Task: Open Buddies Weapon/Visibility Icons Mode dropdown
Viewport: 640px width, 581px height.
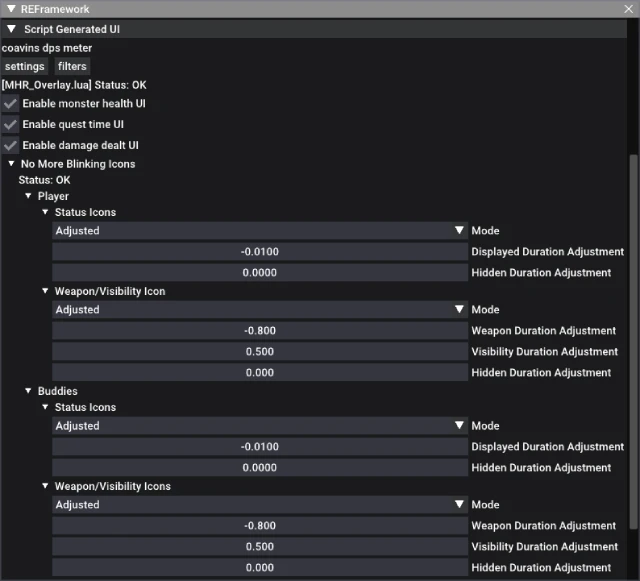Action: tap(260, 505)
